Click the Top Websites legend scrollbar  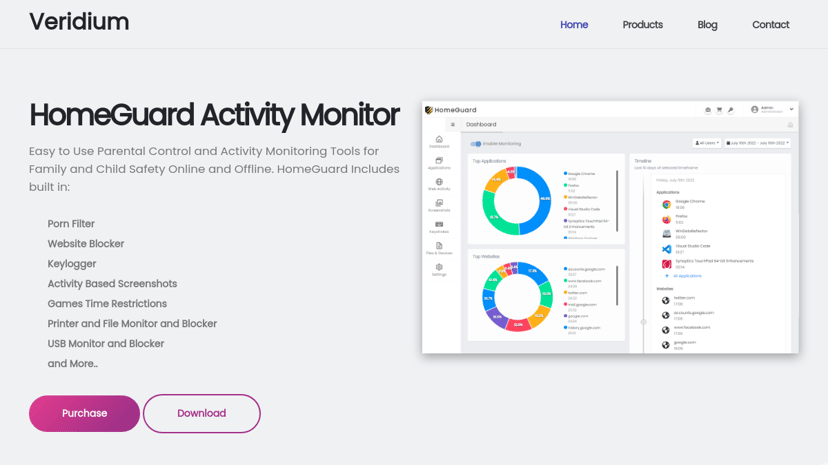pyautogui.click(x=617, y=286)
